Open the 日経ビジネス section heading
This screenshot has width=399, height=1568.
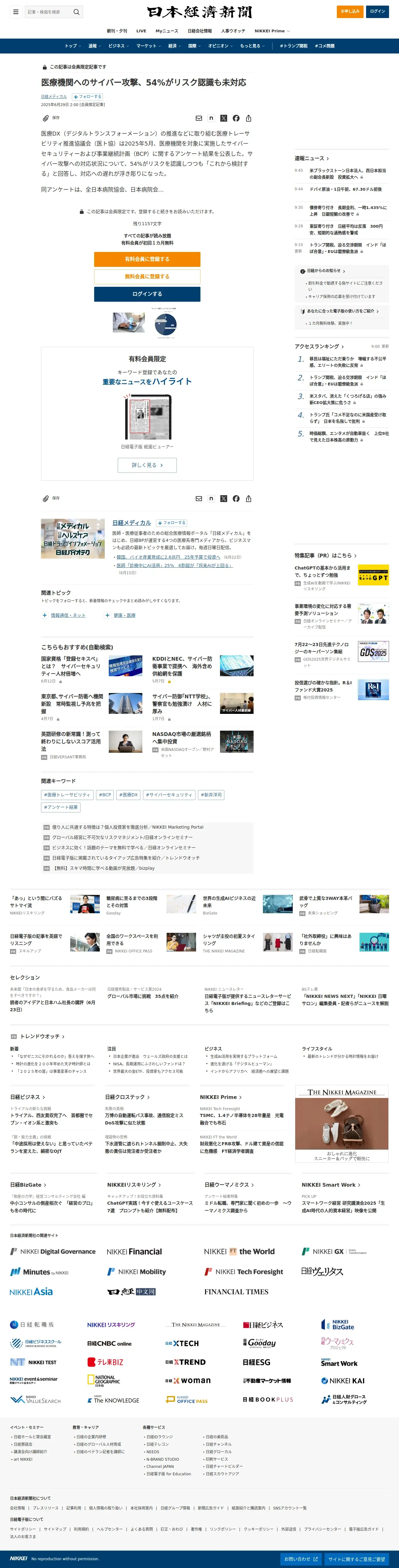(x=27, y=1097)
